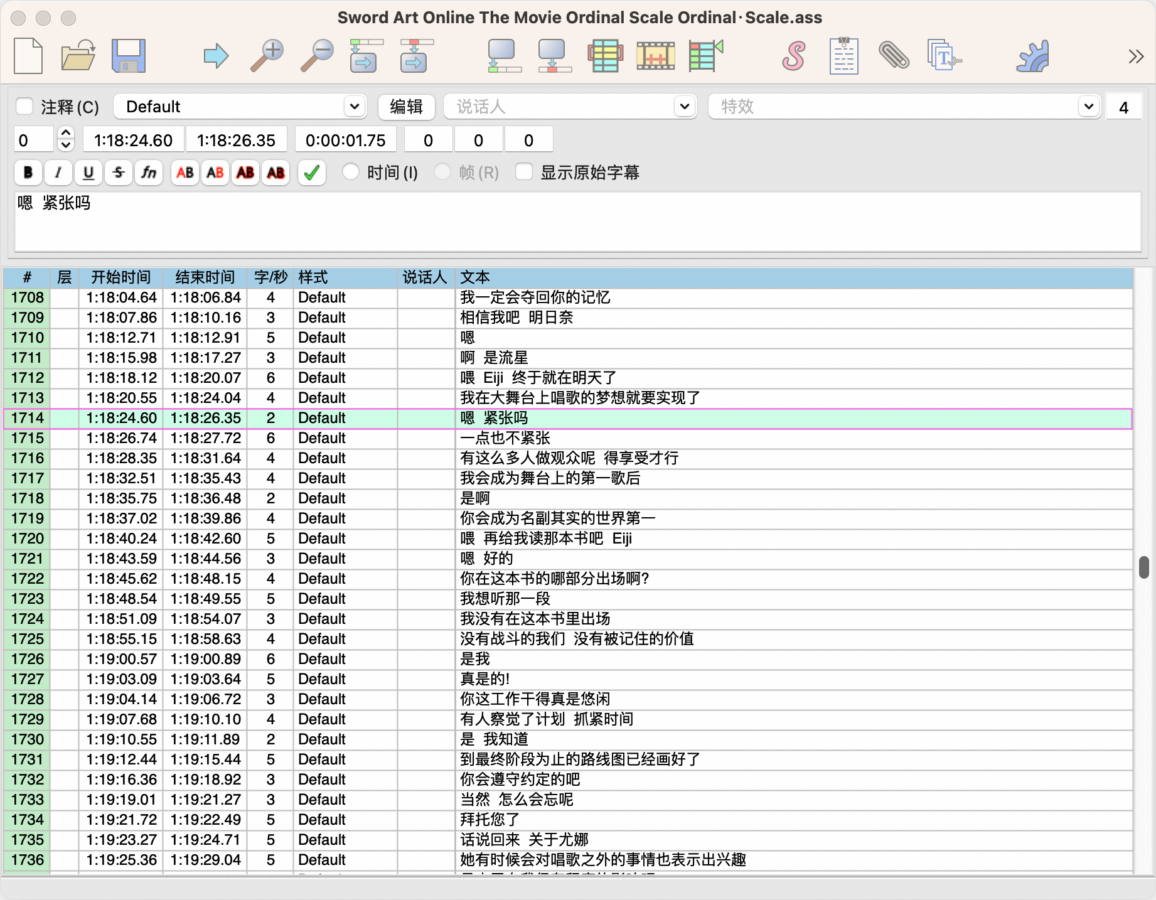Select the line 当然 怎么会忘呢
The image size is (1156, 900).
(x=568, y=799)
